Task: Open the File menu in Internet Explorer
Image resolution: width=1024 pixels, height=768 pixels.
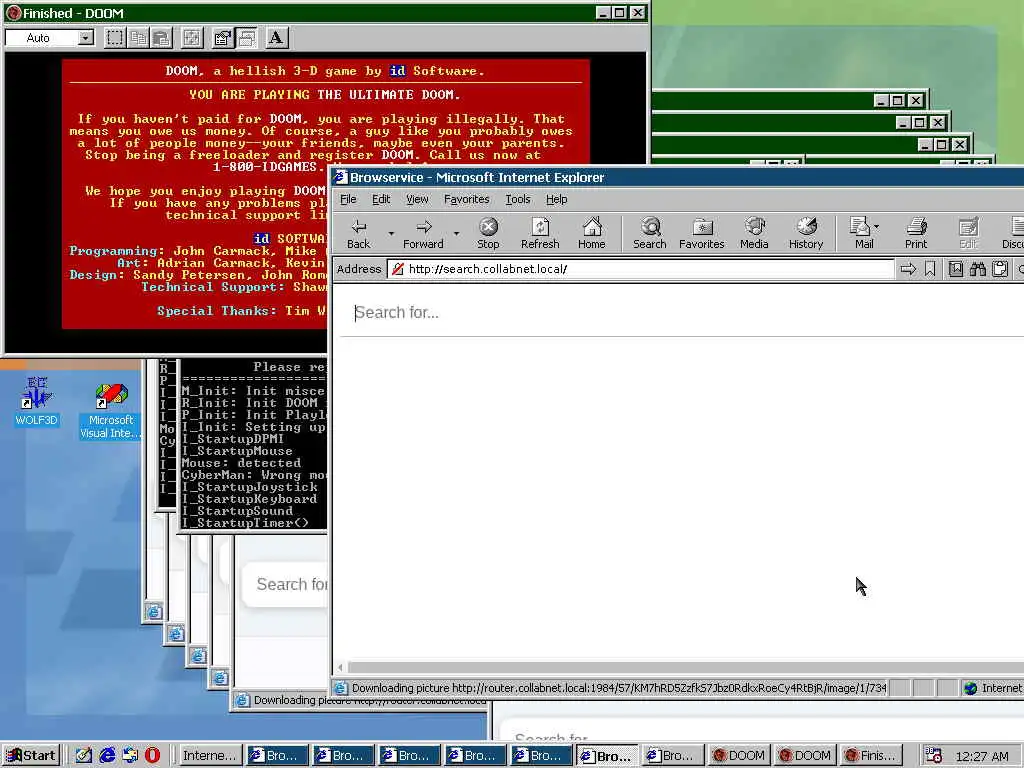Action: pos(348,199)
